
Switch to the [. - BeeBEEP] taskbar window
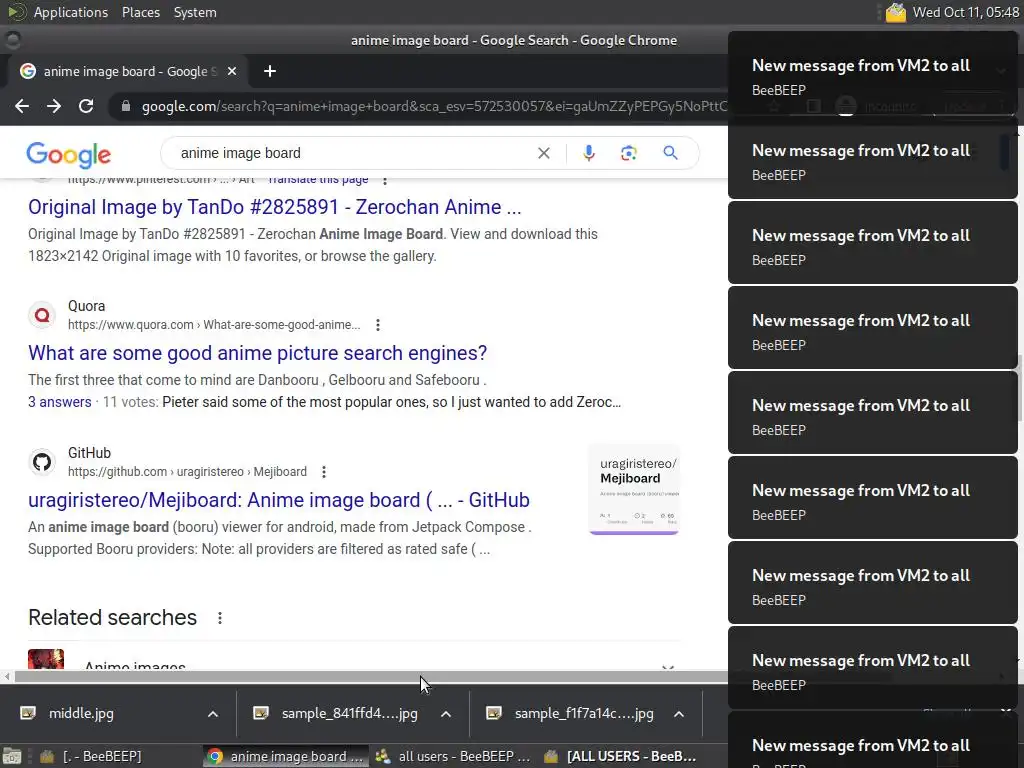tap(91, 756)
